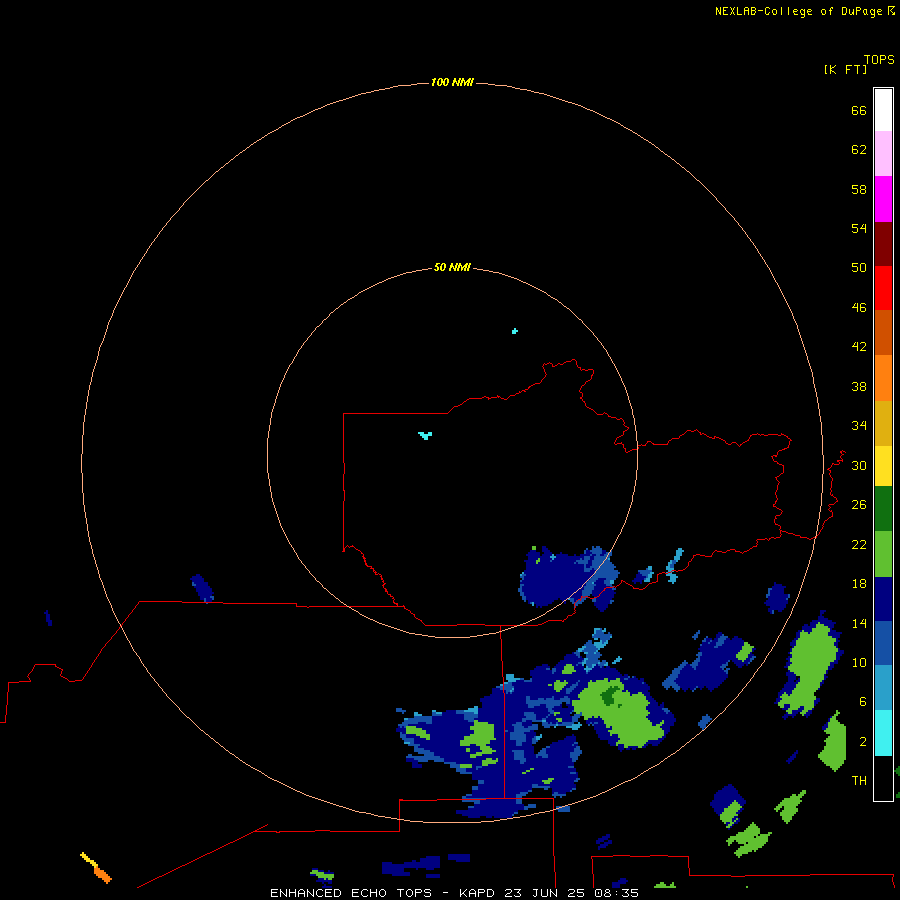
Task: Click the gold 38 kft legend swatch
Action: tap(883, 423)
